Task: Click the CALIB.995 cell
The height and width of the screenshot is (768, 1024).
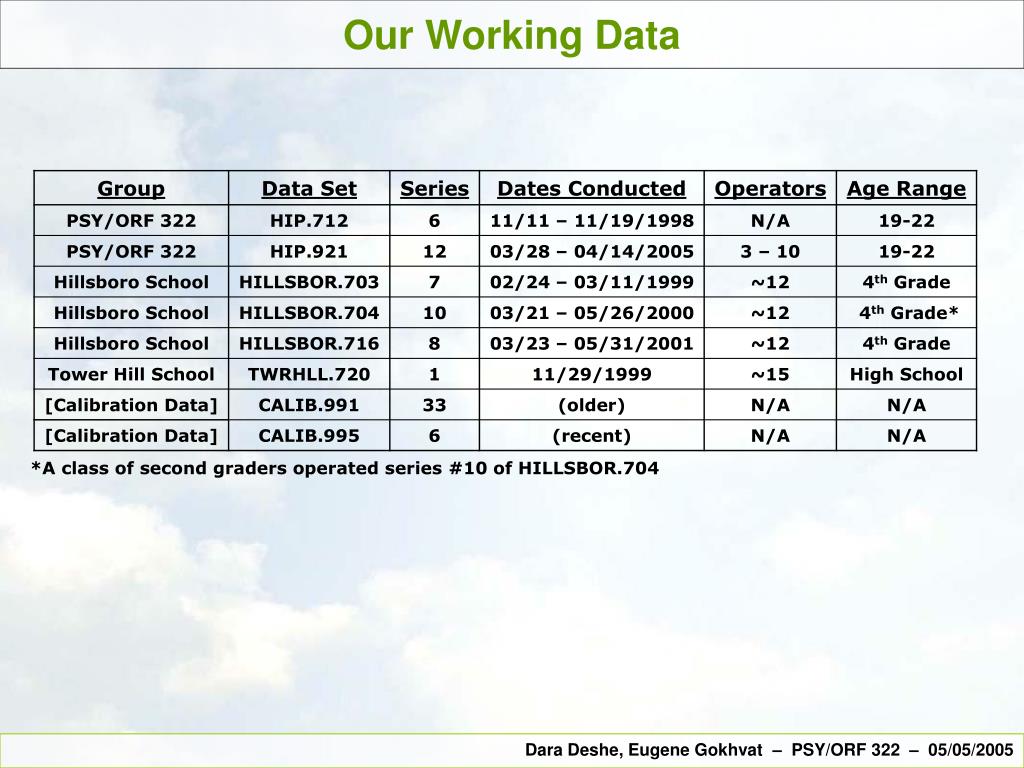Action: click(309, 436)
